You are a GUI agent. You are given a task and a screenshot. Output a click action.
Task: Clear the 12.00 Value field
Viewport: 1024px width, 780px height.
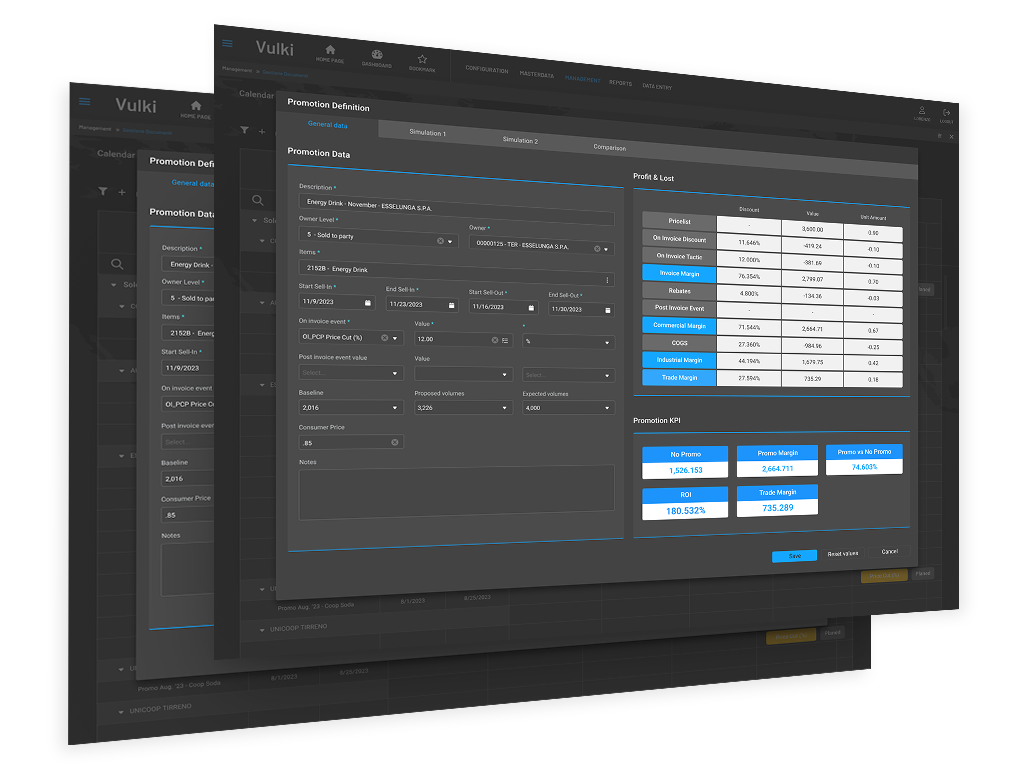(495, 340)
